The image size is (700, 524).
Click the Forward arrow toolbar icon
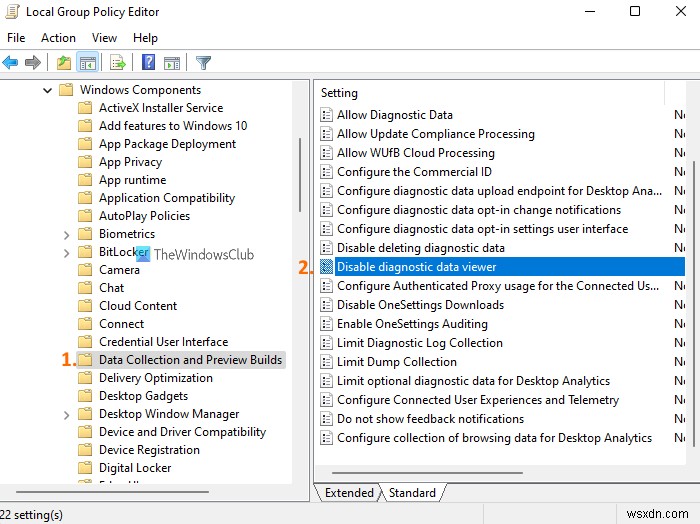pyautogui.click(x=33, y=62)
